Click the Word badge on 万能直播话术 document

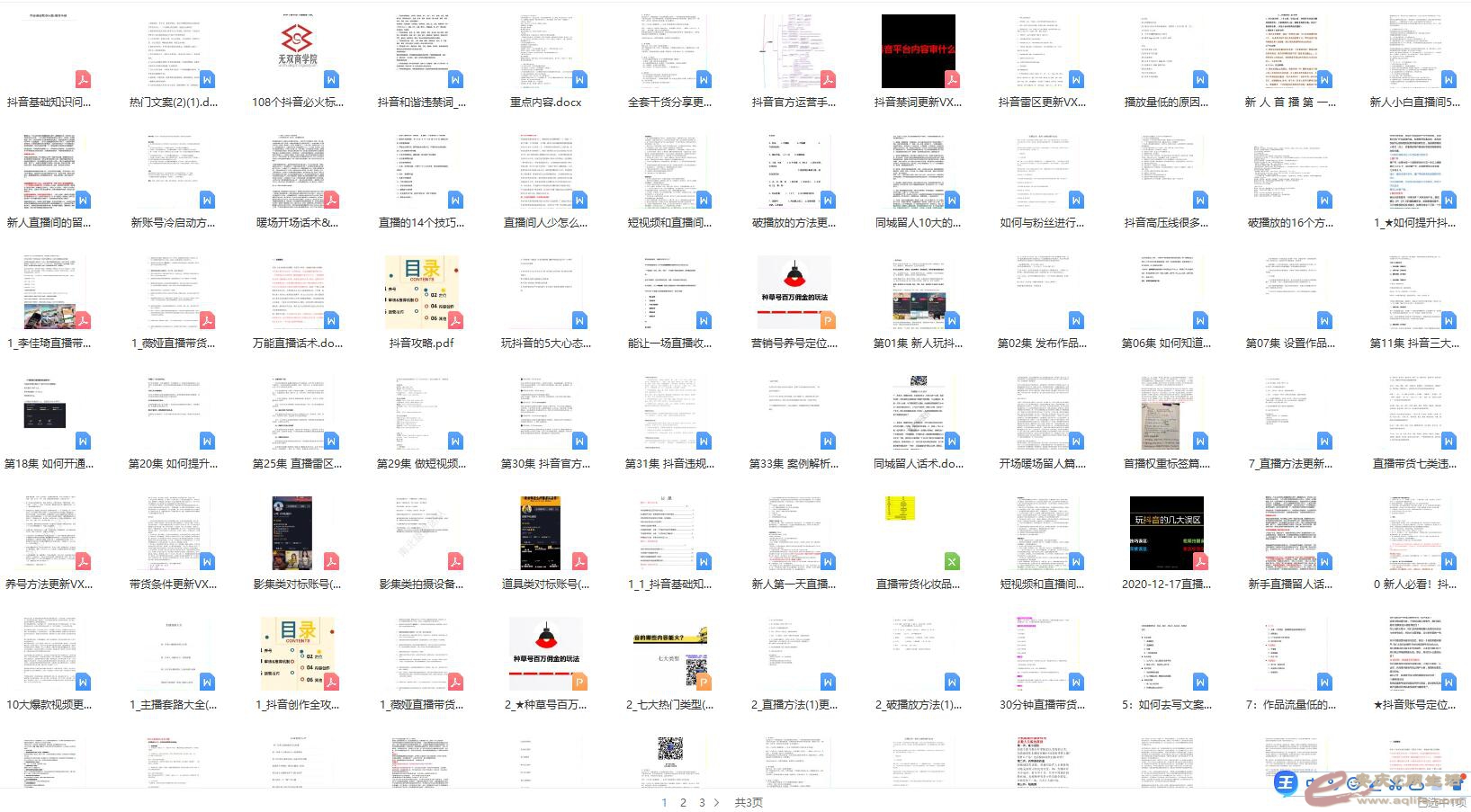point(331,320)
